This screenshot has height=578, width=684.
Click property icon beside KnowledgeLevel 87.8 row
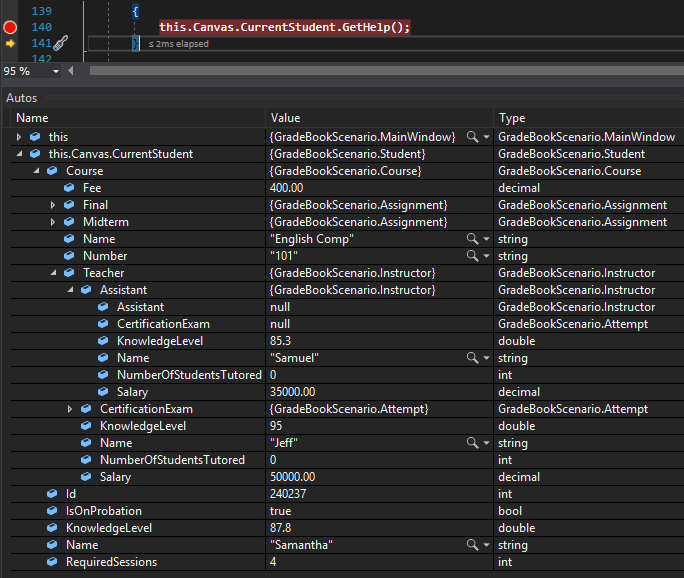pos(52,527)
